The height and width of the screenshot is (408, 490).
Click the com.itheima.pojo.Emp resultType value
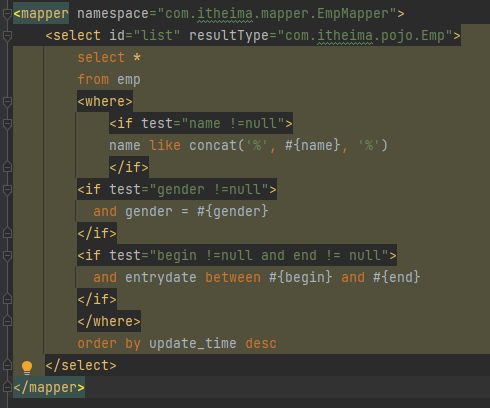pyautogui.click(x=365, y=36)
